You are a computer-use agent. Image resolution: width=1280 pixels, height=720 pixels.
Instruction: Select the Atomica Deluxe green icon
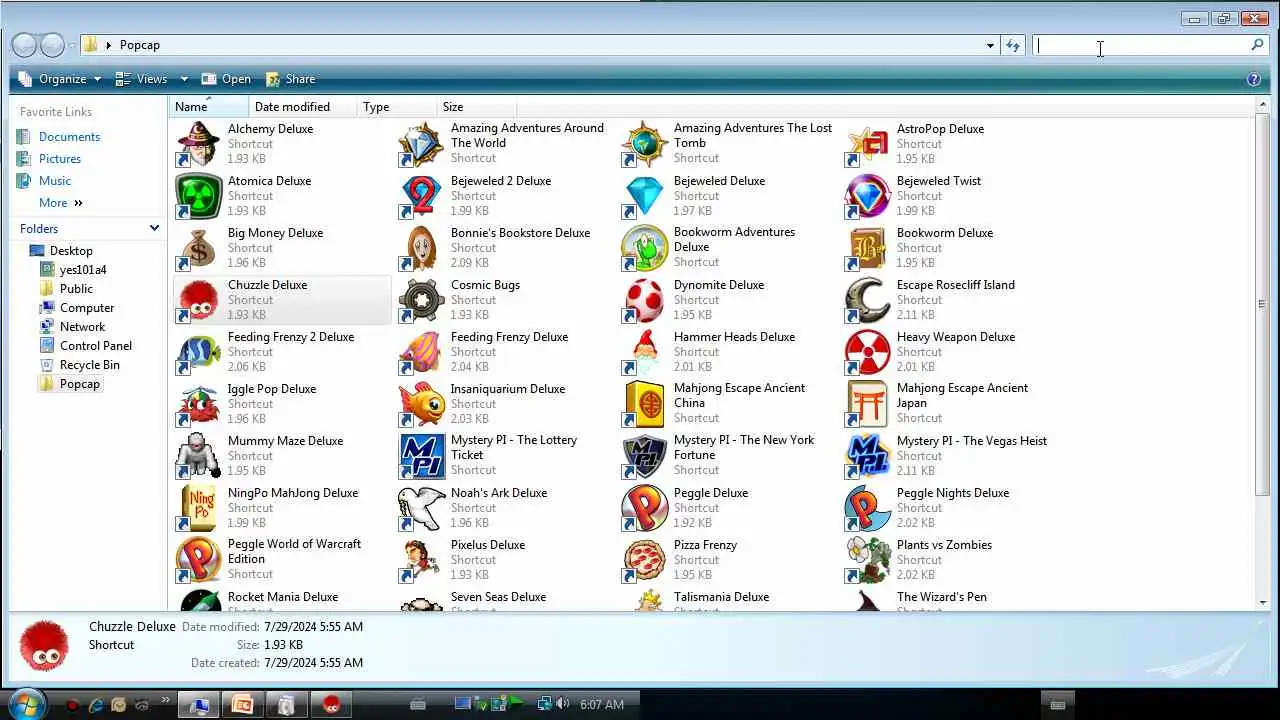[198, 196]
